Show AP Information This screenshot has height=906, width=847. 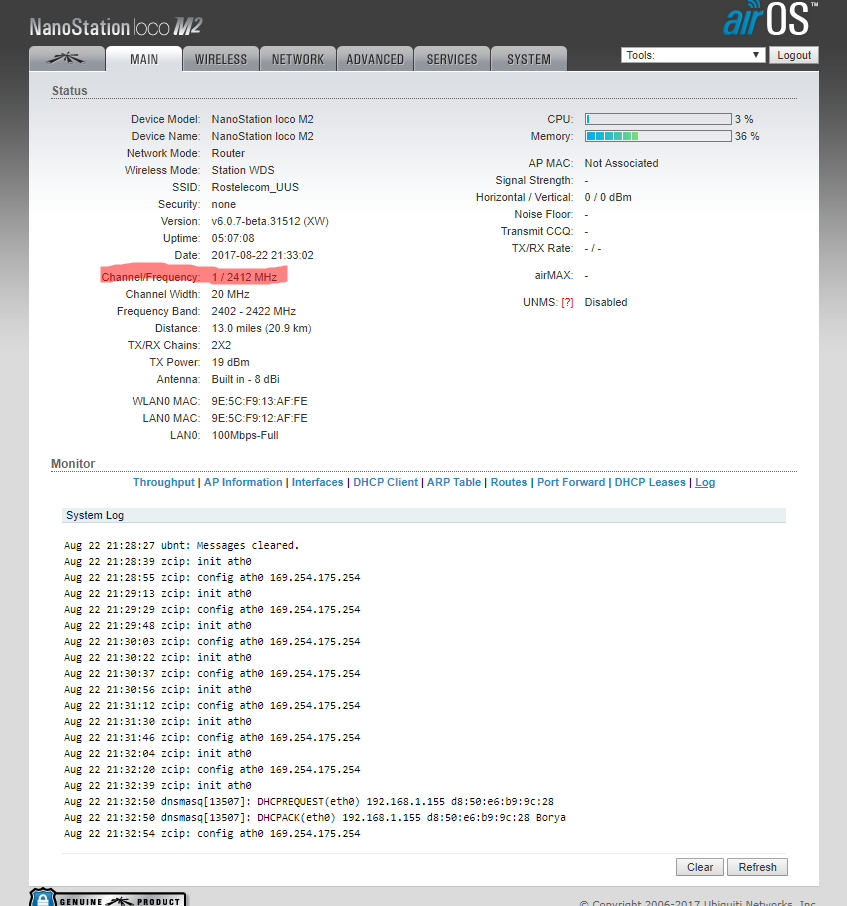coord(243,482)
